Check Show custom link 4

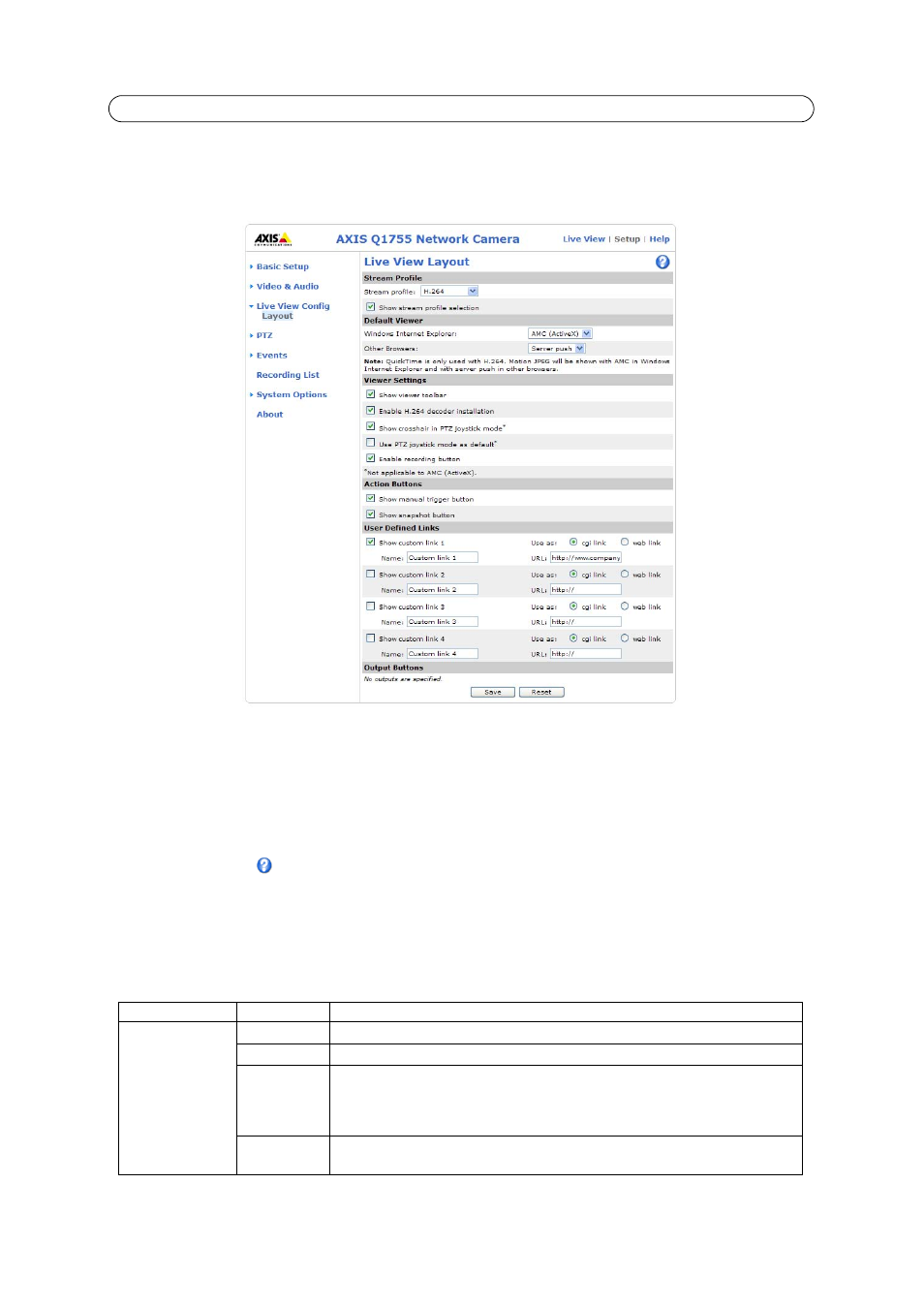click(370, 638)
